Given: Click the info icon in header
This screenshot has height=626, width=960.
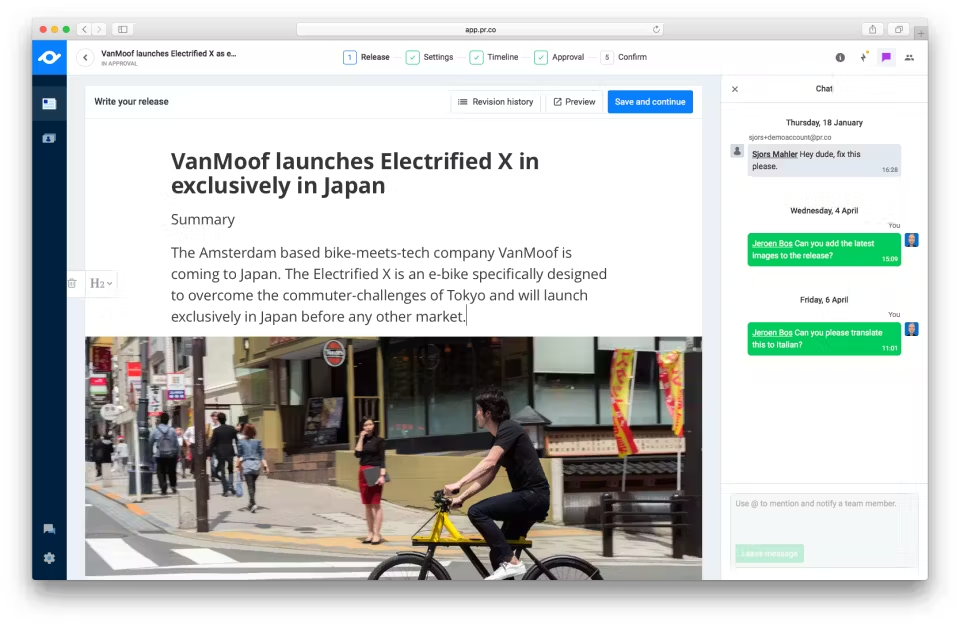Looking at the screenshot, I should point(840,58).
